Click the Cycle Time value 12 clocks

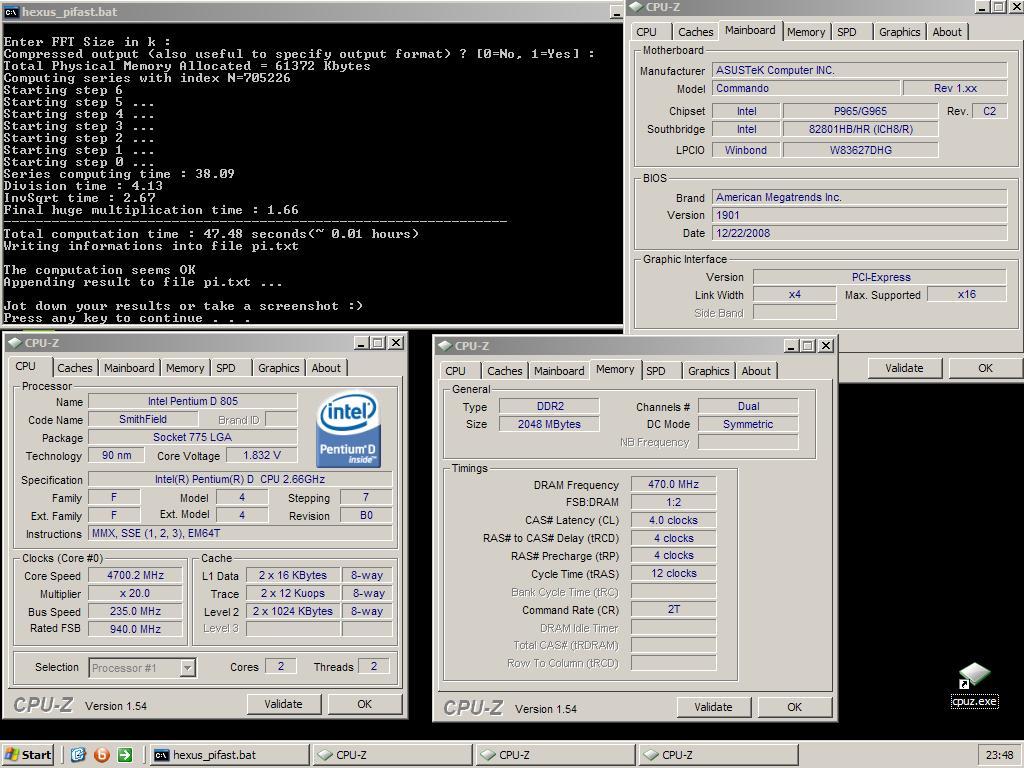(673, 573)
